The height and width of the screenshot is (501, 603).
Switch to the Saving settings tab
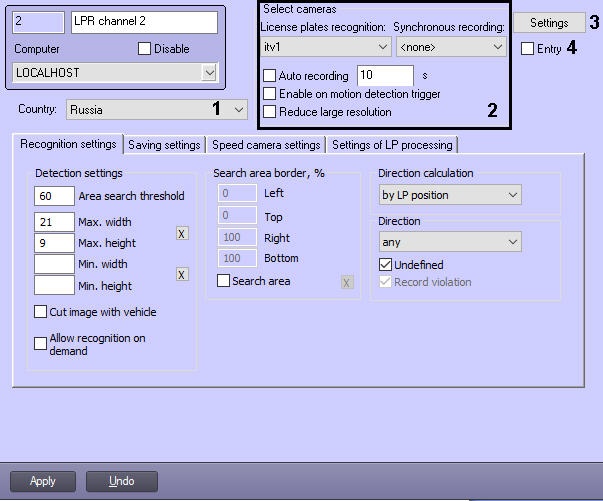pyautogui.click(x=165, y=145)
